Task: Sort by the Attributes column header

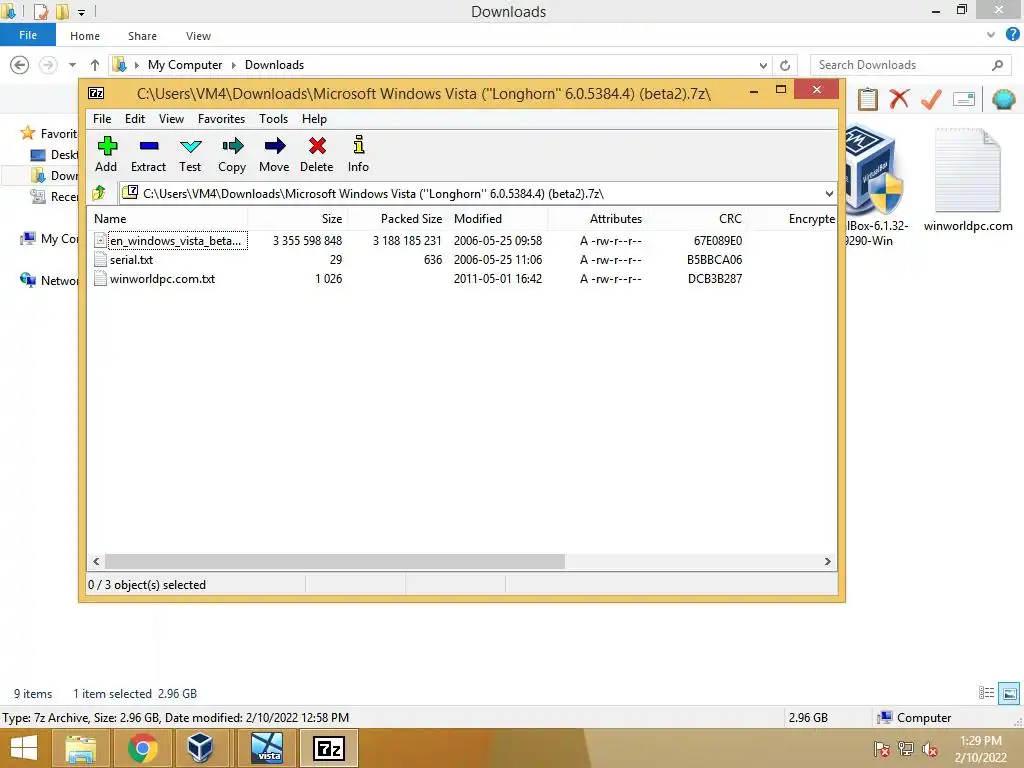Action: [597, 219]
